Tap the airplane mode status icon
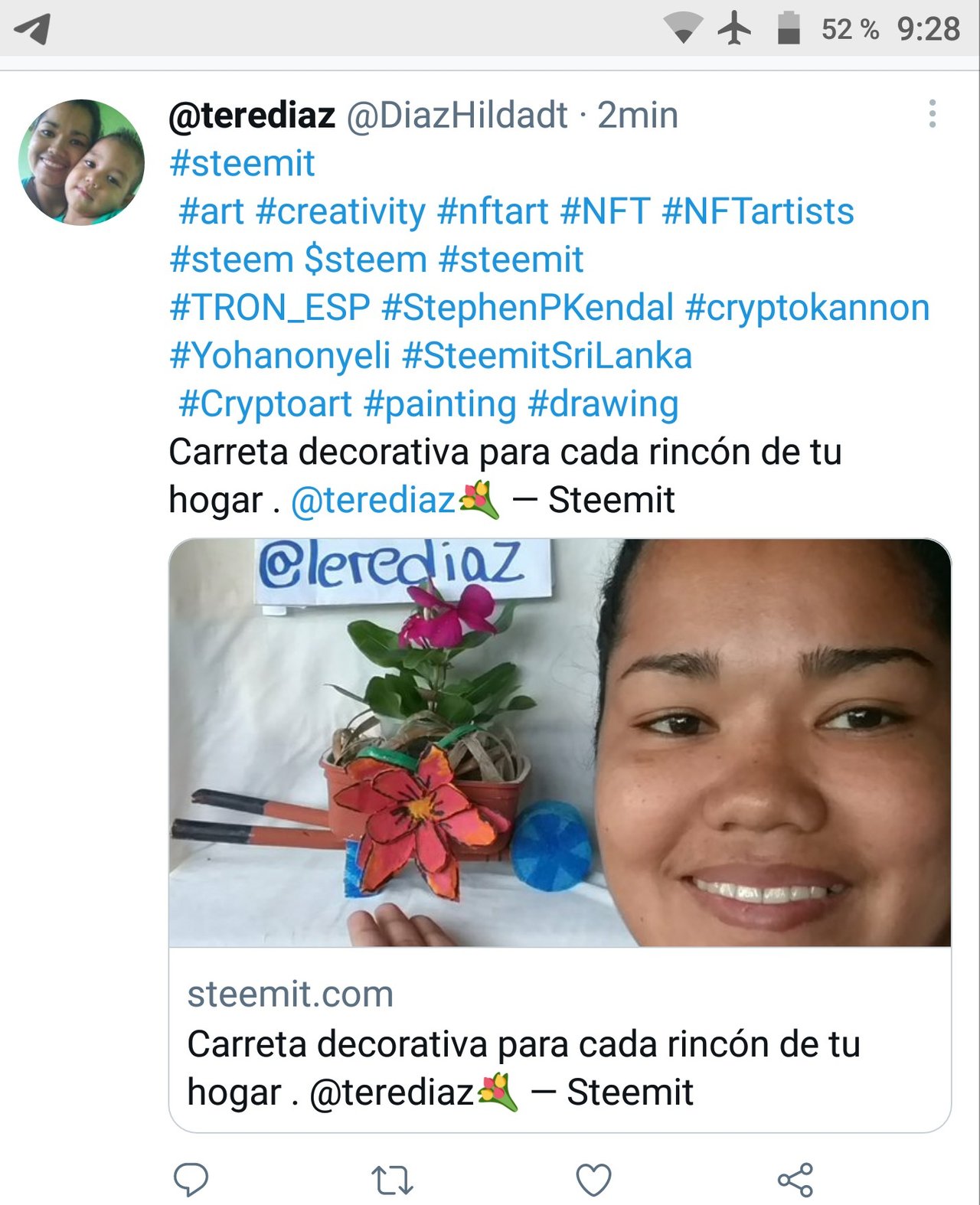Screen dimensions: 980x1205 click(x=734, y=29)
